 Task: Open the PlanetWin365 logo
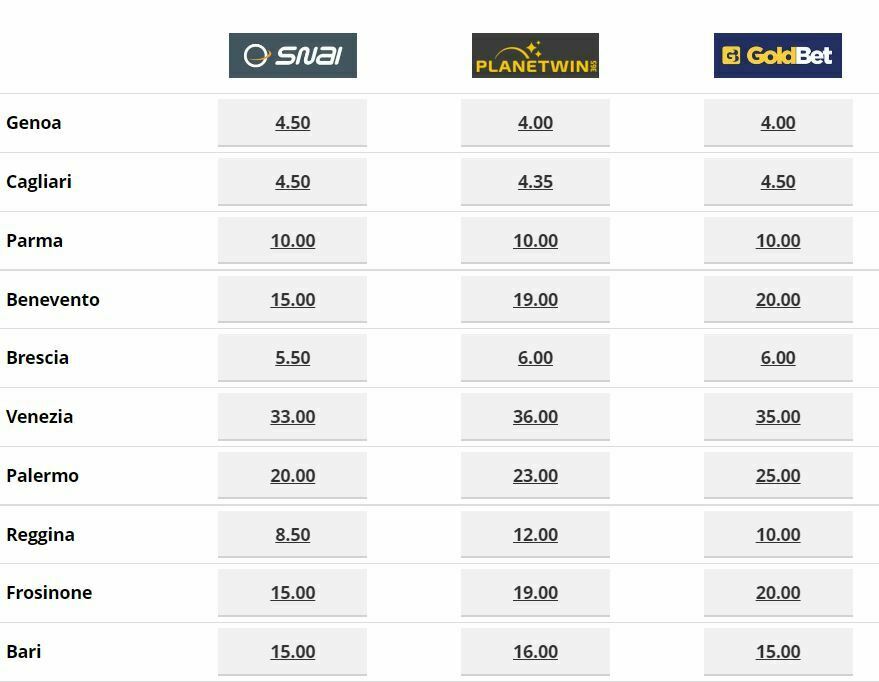tap(535, 55)
